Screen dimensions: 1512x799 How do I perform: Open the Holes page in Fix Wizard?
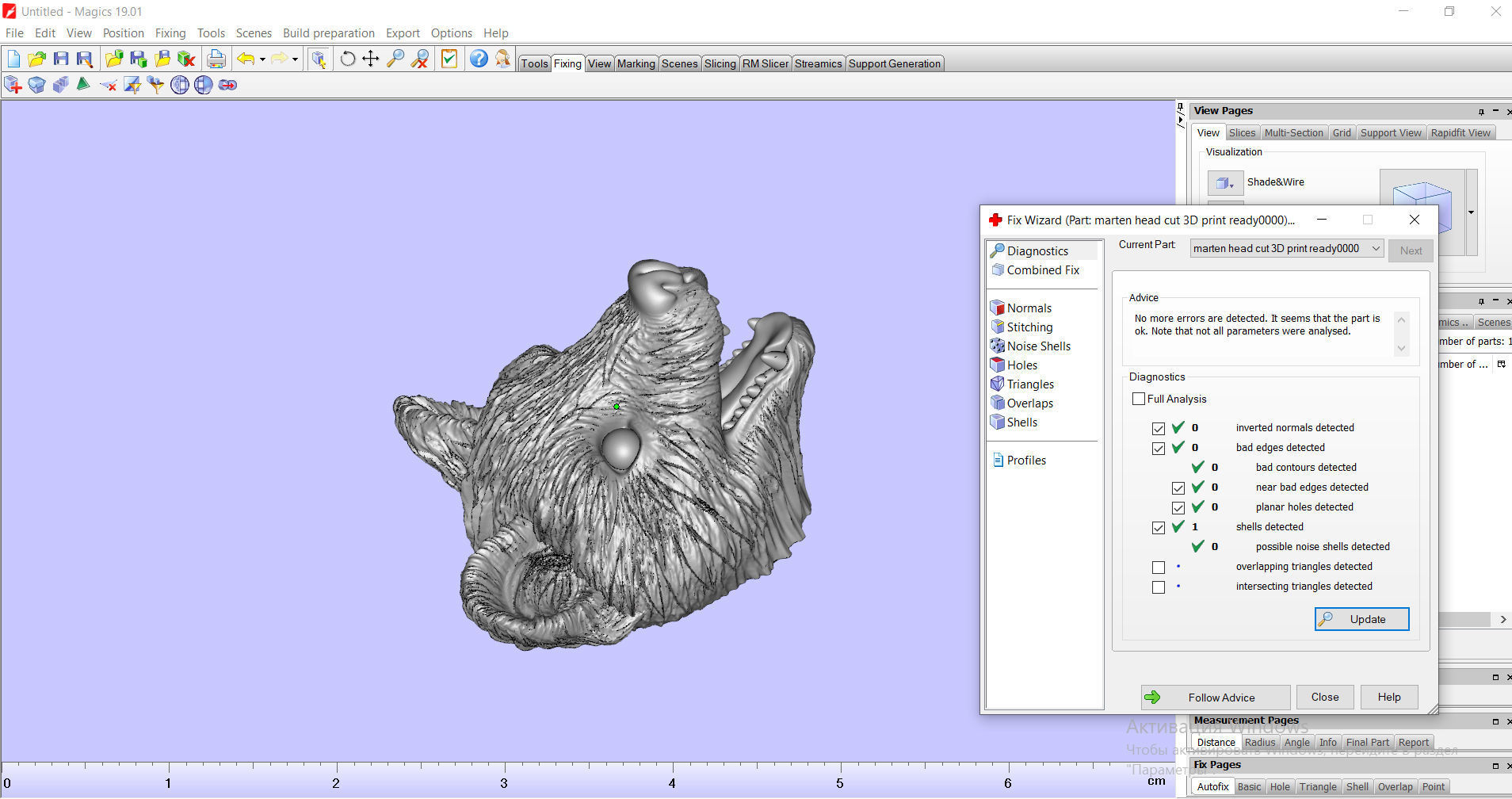click(x=1021, y=365)
